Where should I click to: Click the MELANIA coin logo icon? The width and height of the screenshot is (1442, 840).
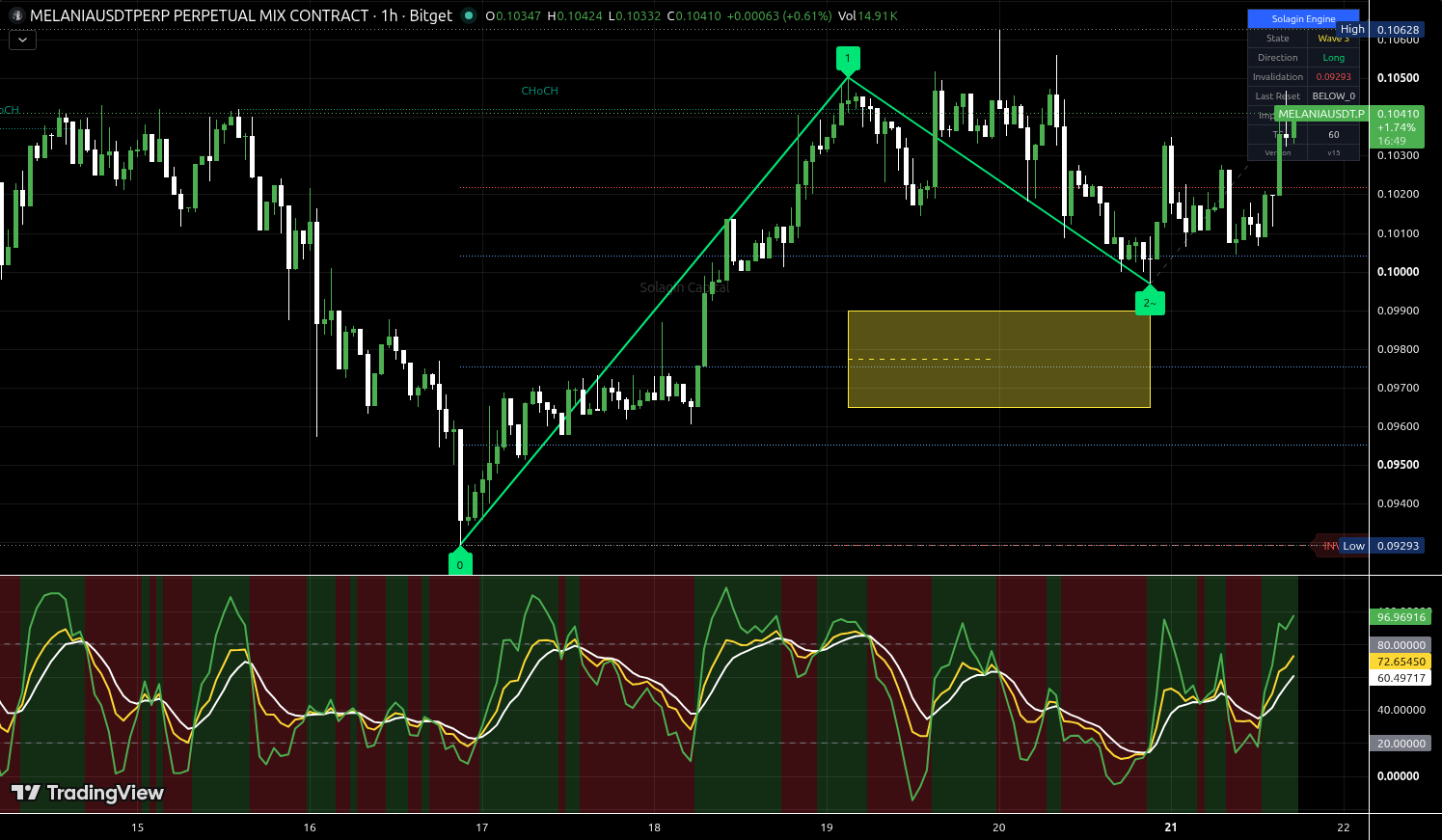[16, 15]
